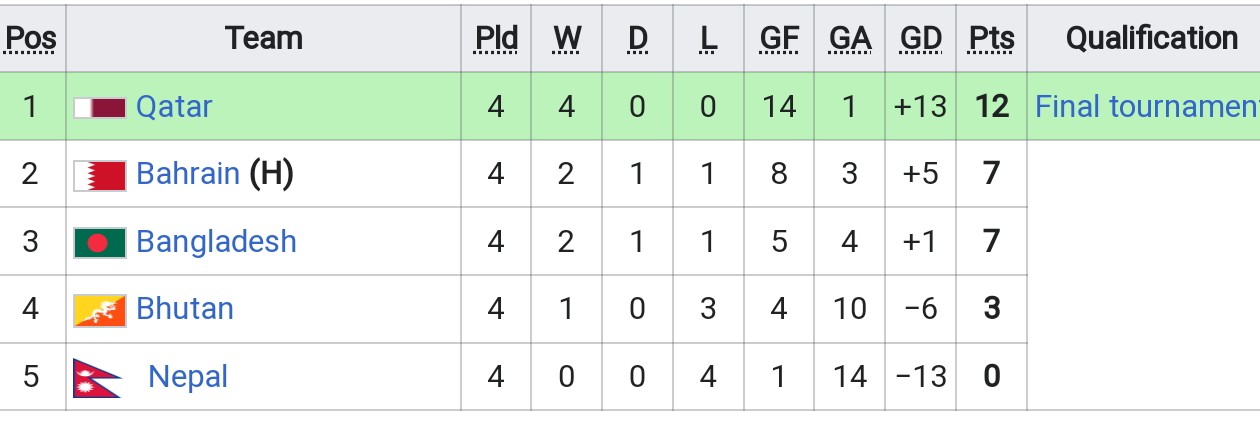Image resolution: width=1260 pixels, height=427 pixels.
Task: Click the Bahrain flag icon
Action: click(100, 175)
